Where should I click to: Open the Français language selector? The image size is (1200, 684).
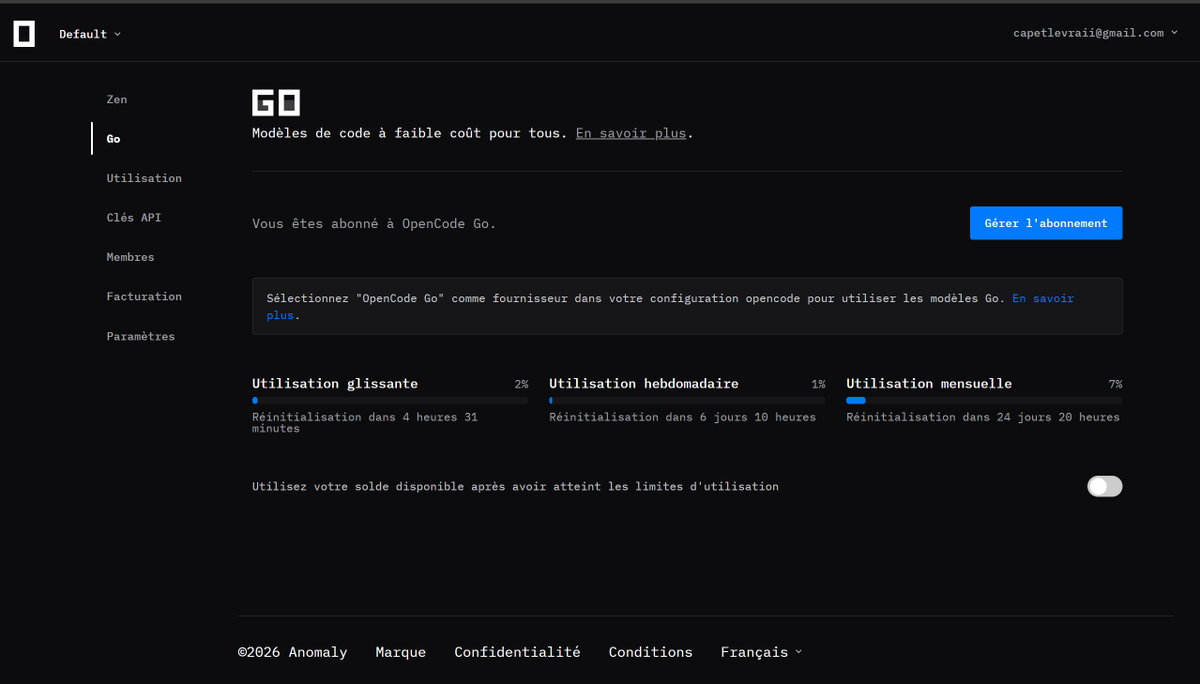coord(761,652)
